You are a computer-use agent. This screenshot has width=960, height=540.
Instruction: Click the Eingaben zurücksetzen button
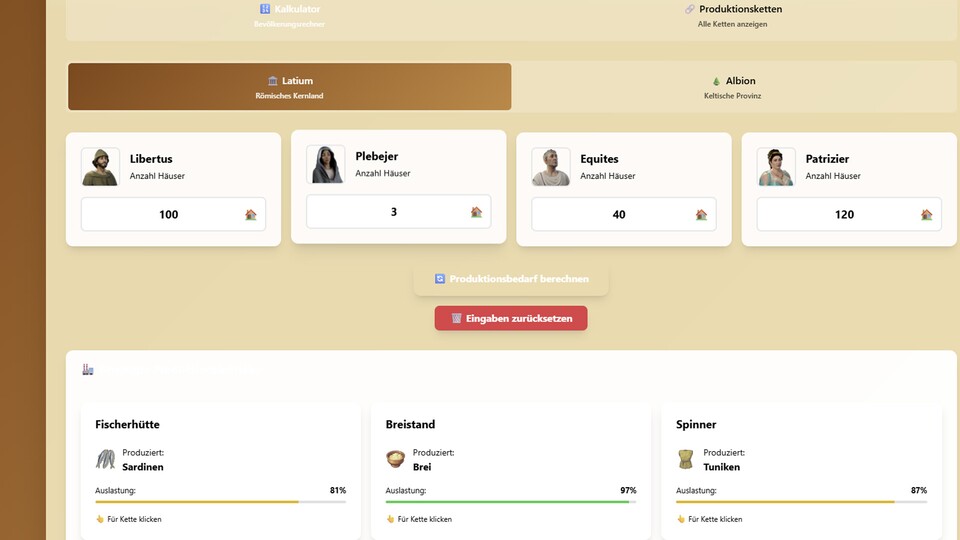pos(511,318)
